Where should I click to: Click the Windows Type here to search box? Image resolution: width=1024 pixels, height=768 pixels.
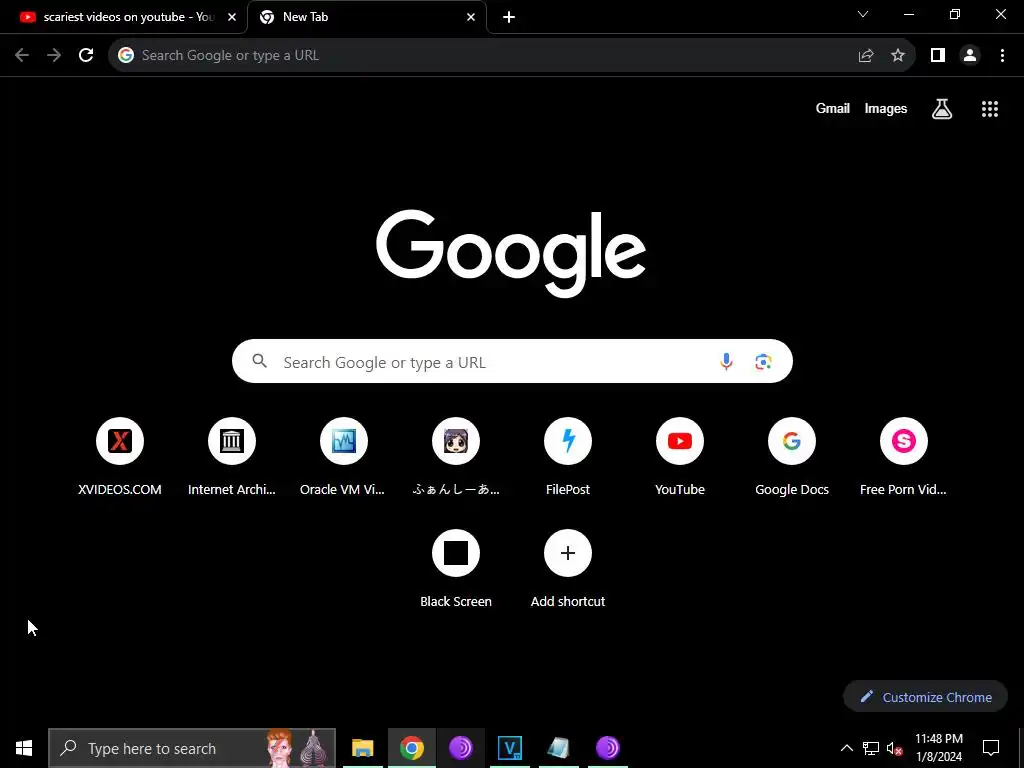(191, 748)
